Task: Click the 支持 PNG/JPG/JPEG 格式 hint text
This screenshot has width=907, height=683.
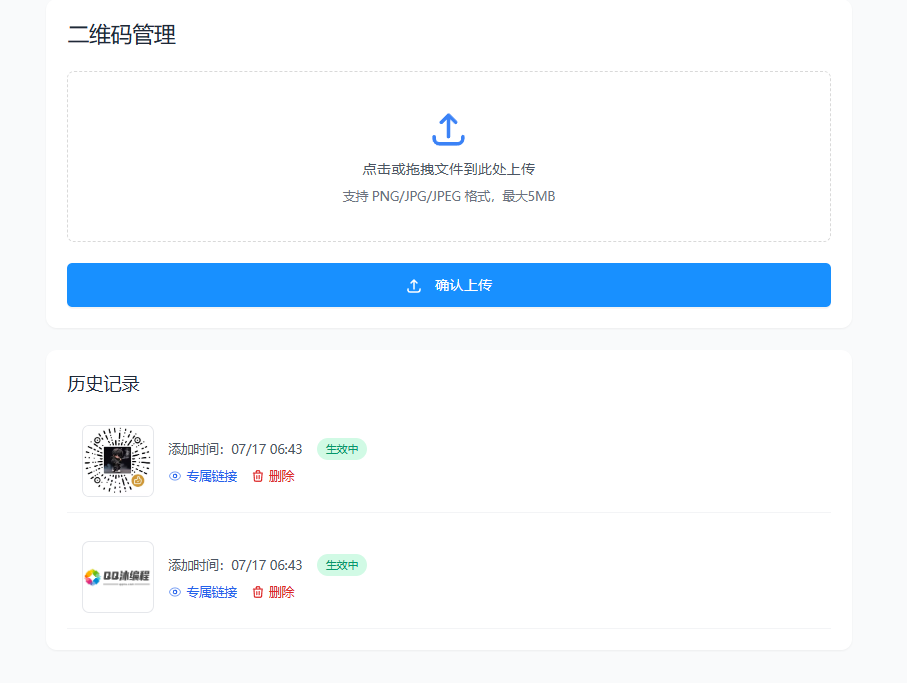Action: tap(448, 197)
